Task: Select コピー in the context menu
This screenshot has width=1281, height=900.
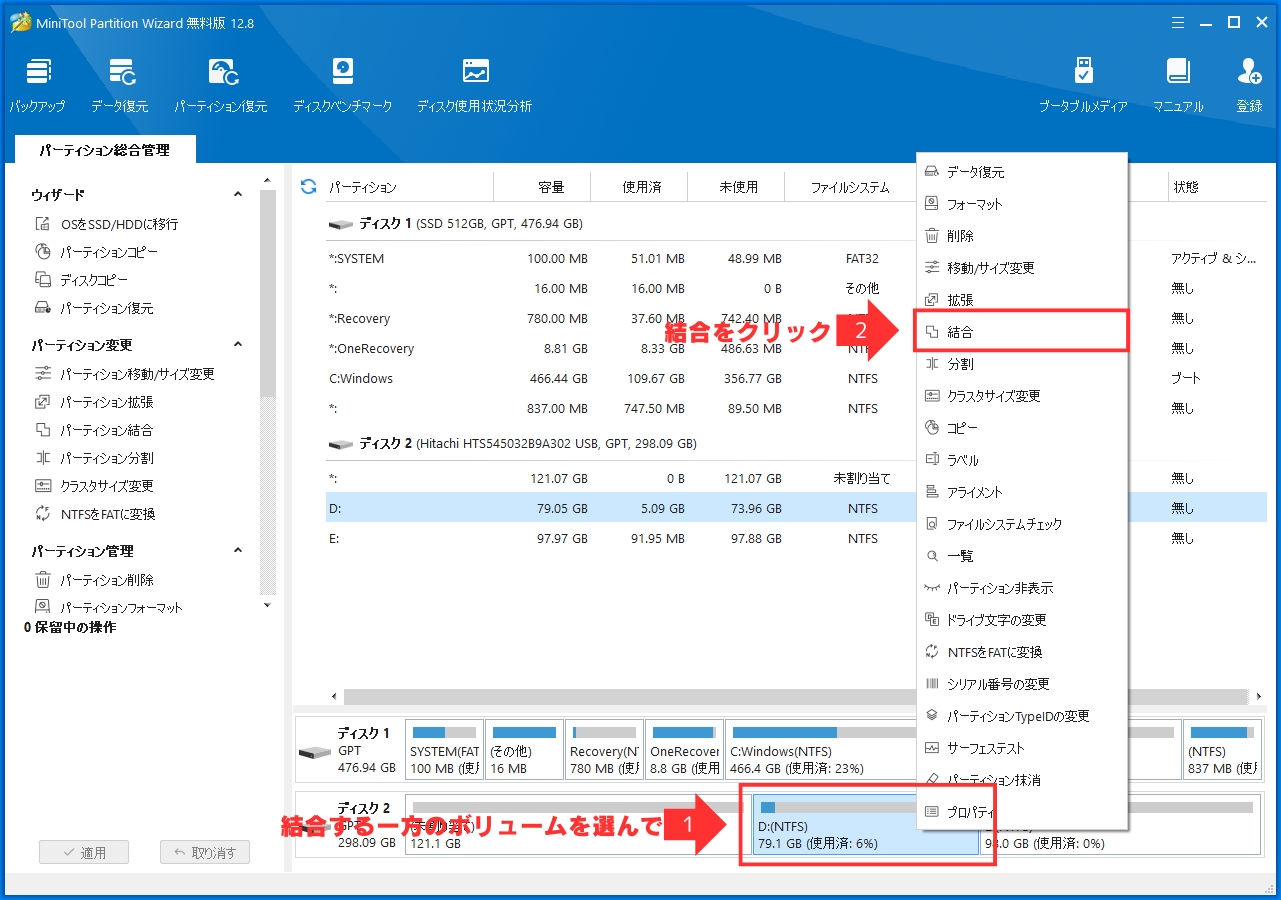Action: (1022, 428)
